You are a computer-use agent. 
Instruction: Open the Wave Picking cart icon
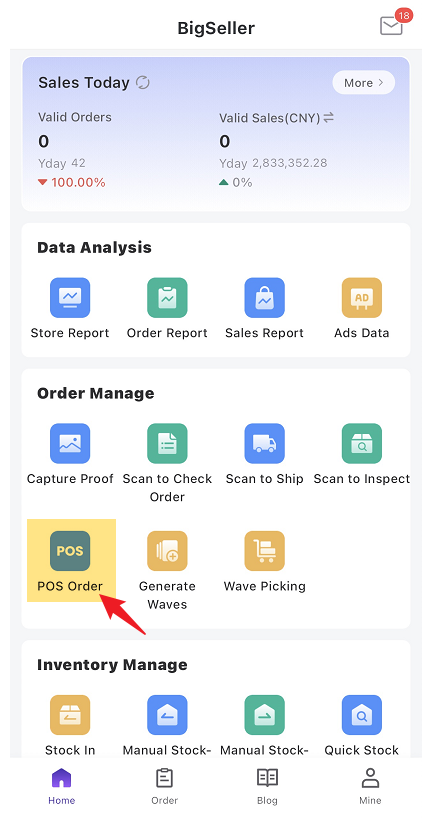point(264,551)
